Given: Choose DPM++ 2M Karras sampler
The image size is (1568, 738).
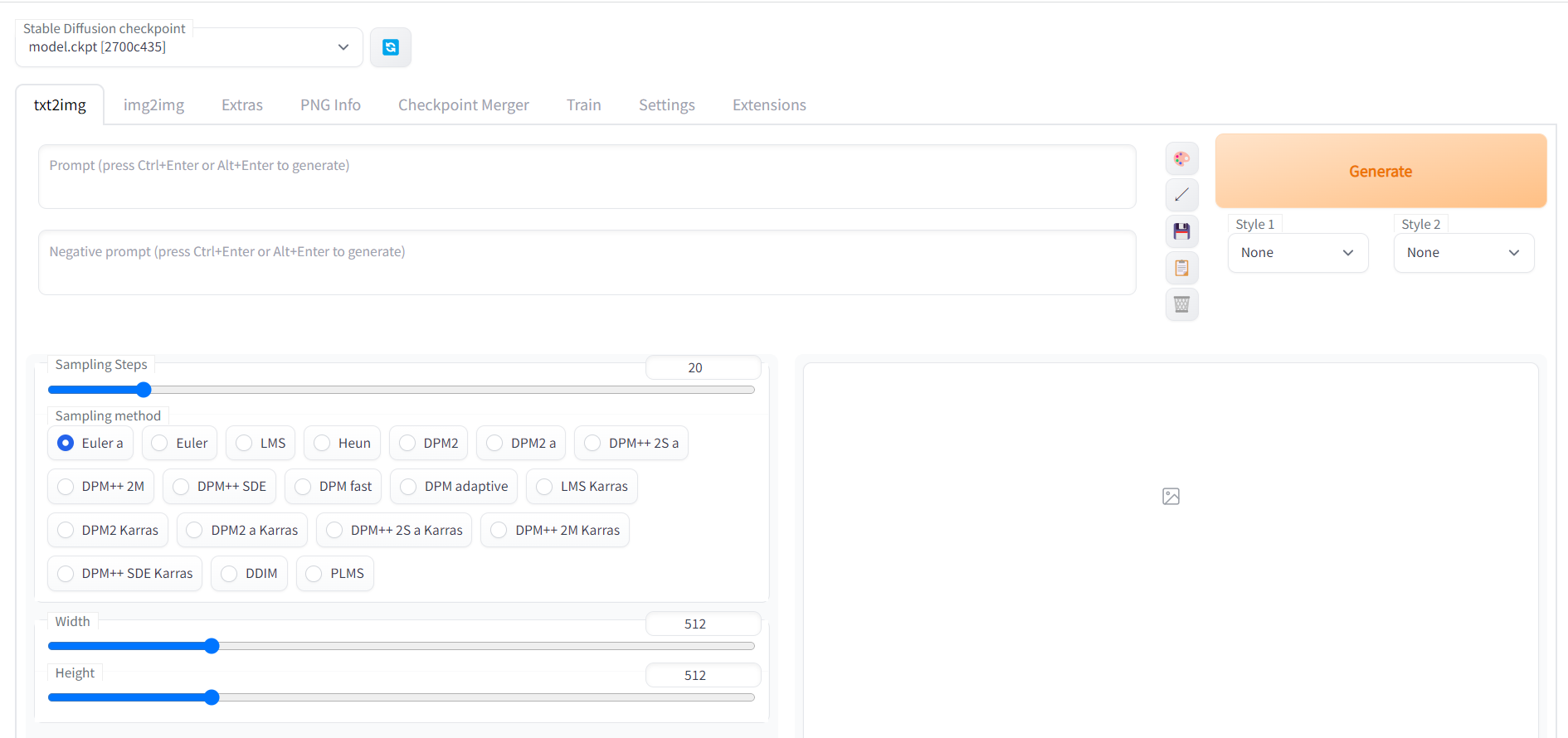Looking at the screenshot, I should [555, 530].
